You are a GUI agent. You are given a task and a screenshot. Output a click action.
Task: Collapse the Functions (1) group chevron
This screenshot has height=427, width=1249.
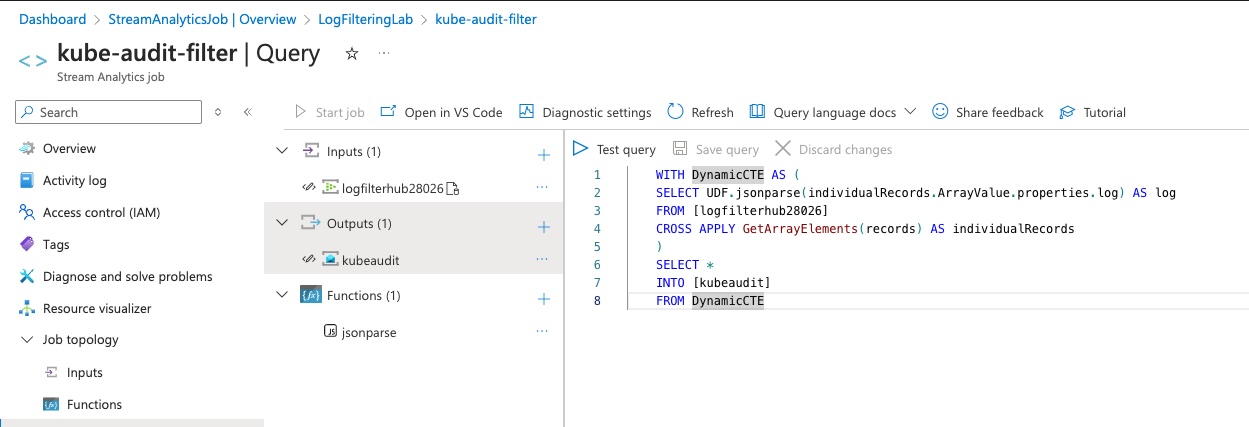click(281, 295)
